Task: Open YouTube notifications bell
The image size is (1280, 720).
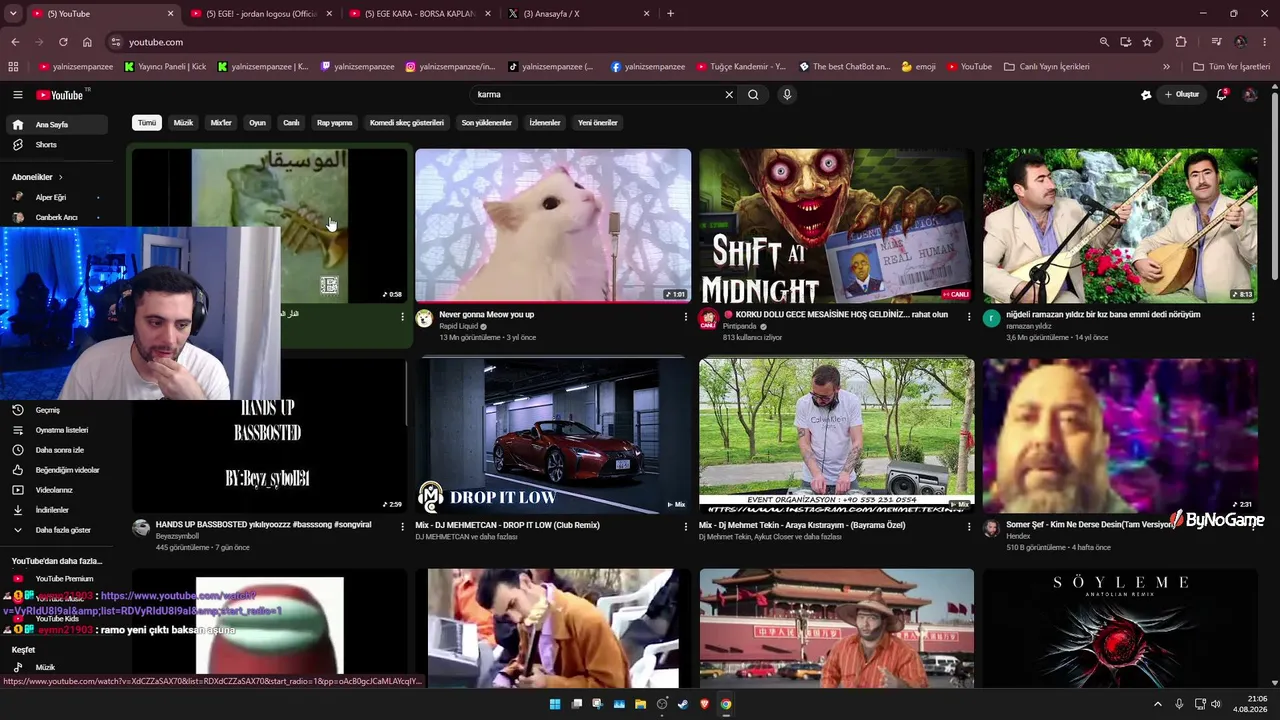Action: pos(1221,95)
